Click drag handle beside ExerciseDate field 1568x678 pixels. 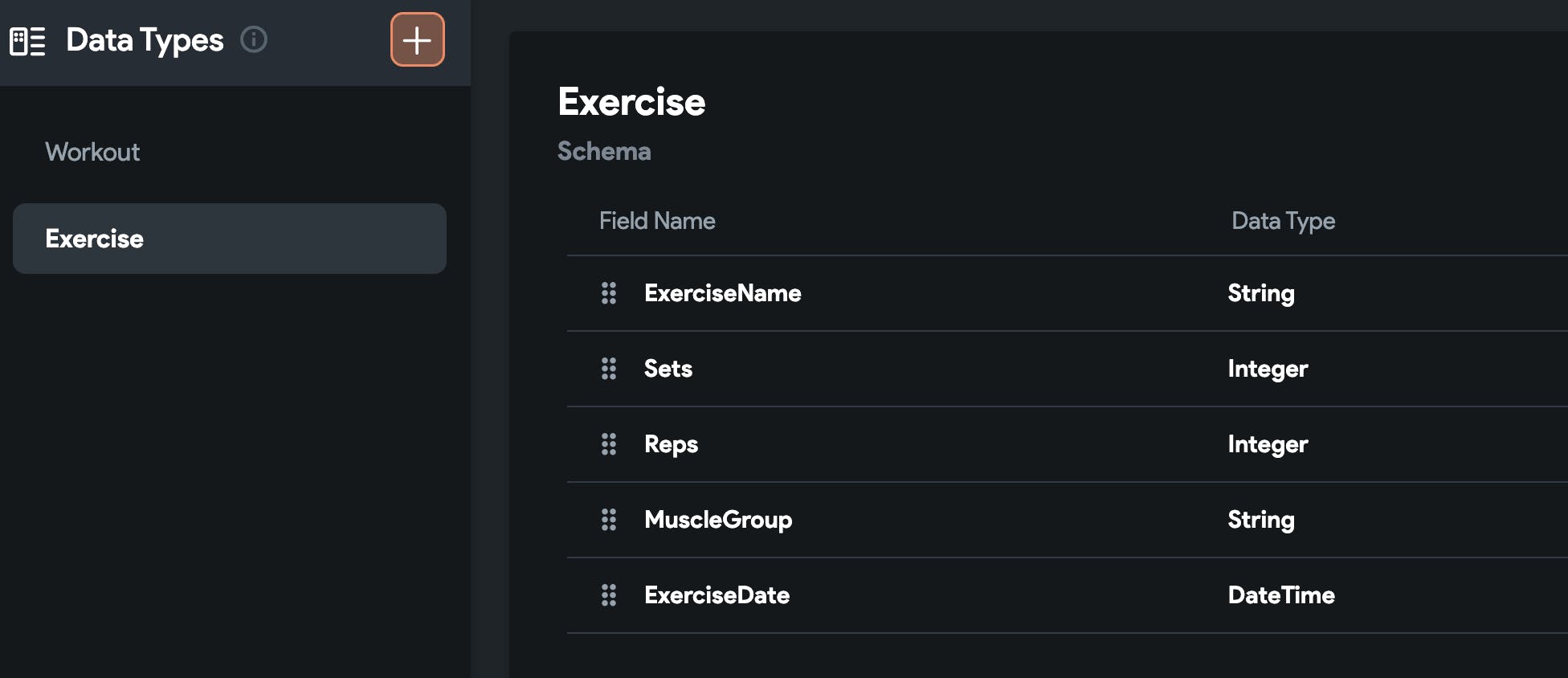coord(609,595)
